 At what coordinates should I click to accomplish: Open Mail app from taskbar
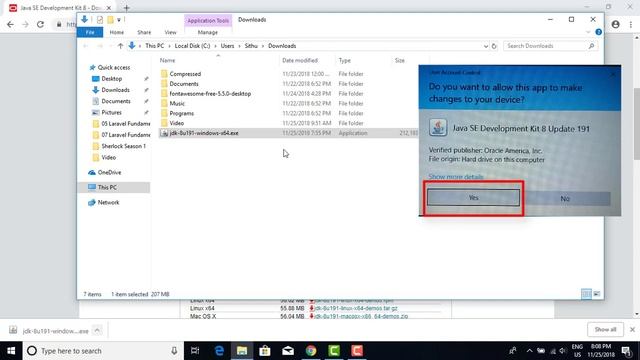pyautogui.click(x=288, y=351)
